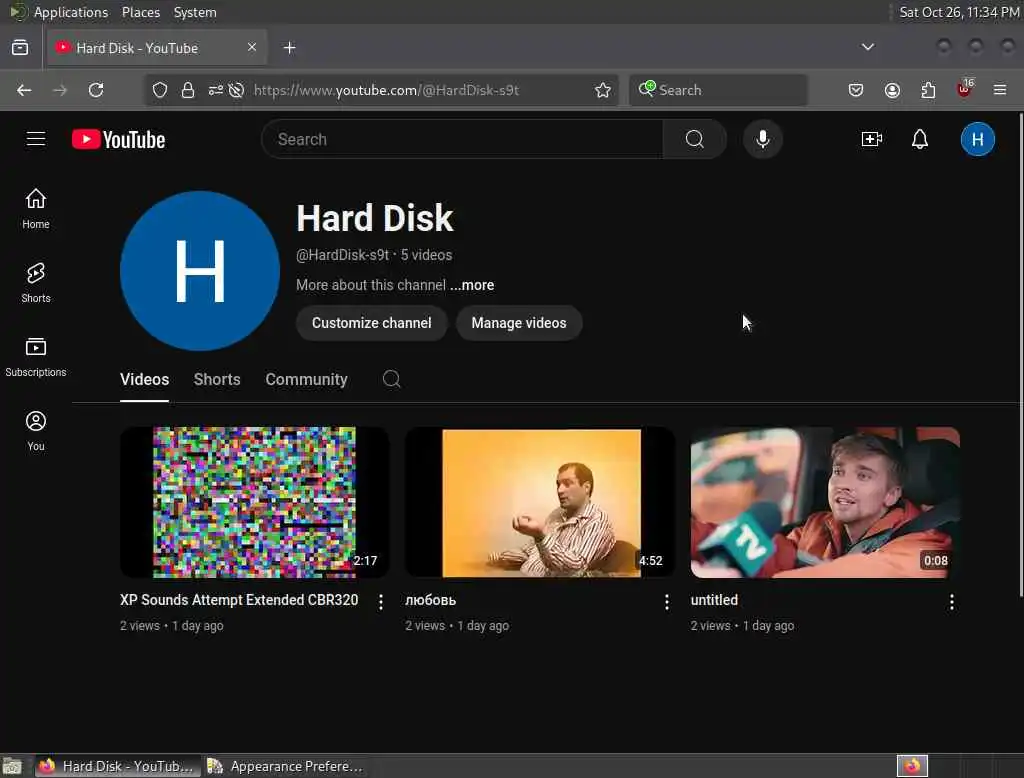Open the Create video icon
The width and height of the screenshot is (1024, 778).
click(x=872, y=139)
